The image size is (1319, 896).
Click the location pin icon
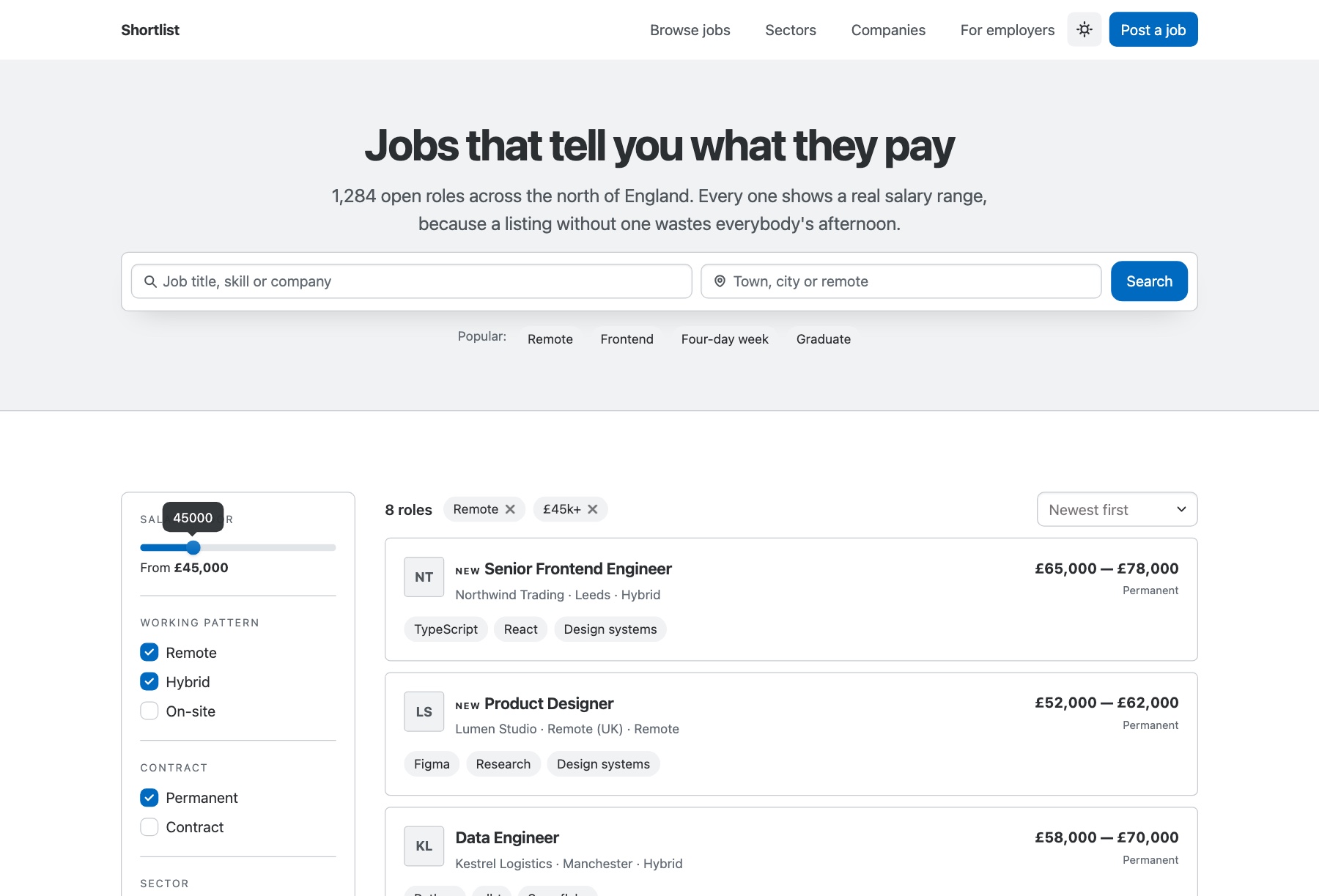tap(720, 281)
